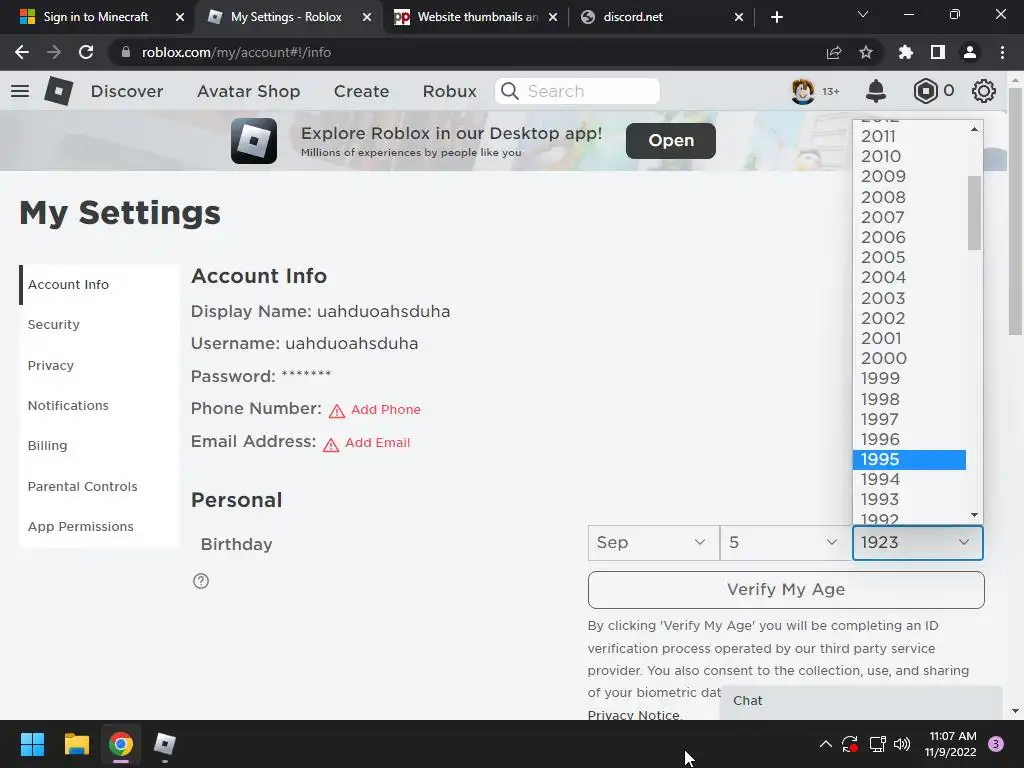Toggle Chrome side panel icon
Image resolution: width=1024 pixels, height=768 pixels.
tap(938, 52)
